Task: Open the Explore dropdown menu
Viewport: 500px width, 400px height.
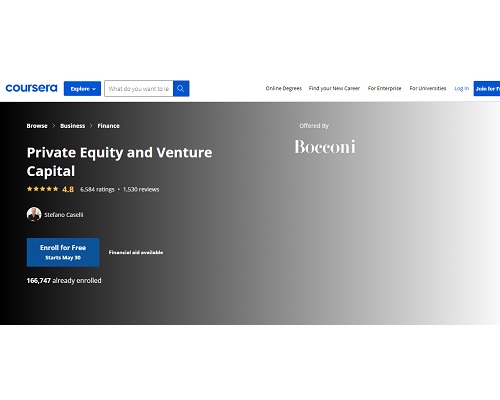Action: tap(82, 89)
